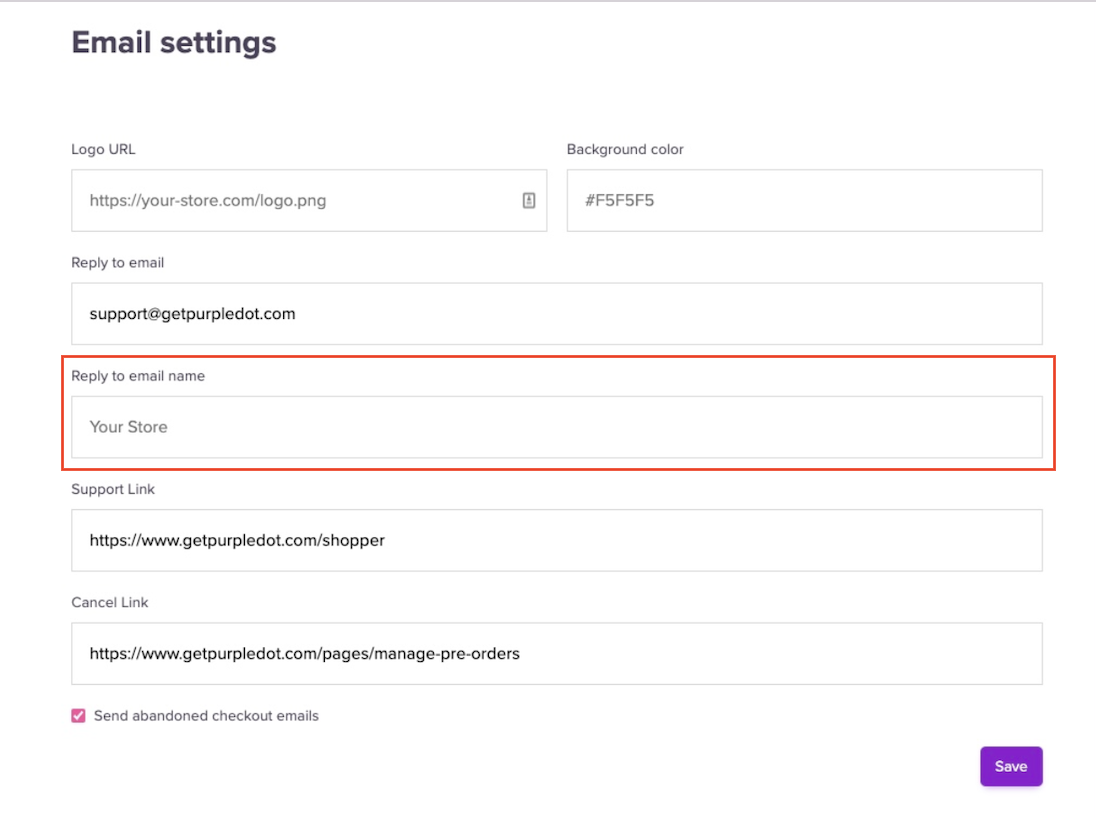Click the 'Reply to email' label
Viewport: 1096px width, 818px height.
tap(117, 263)
